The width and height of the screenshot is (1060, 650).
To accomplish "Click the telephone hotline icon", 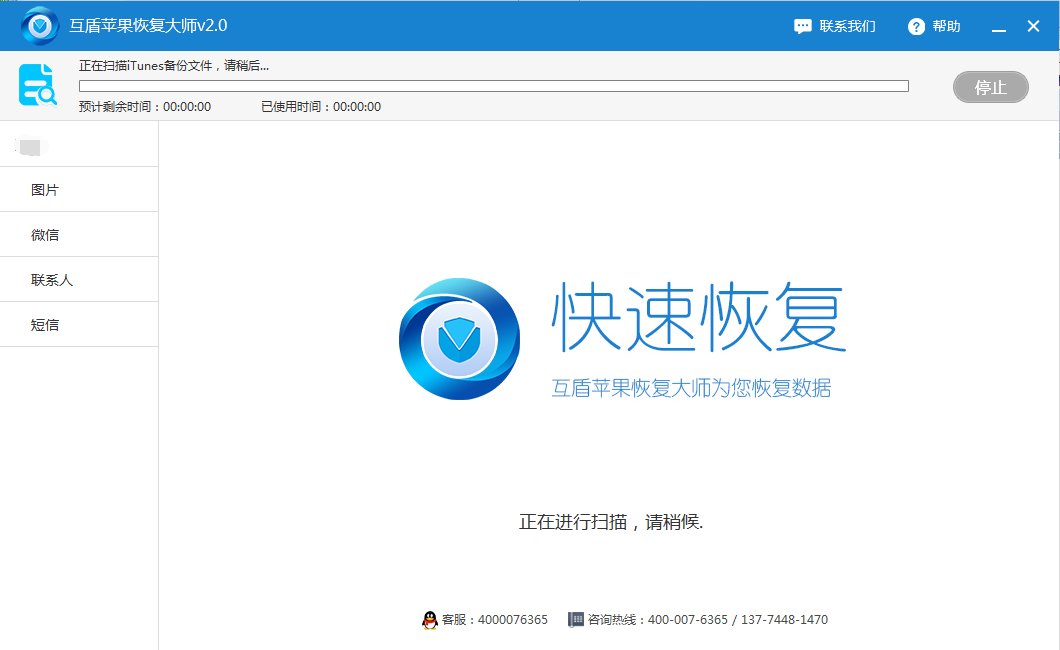I will click(575, 620).
